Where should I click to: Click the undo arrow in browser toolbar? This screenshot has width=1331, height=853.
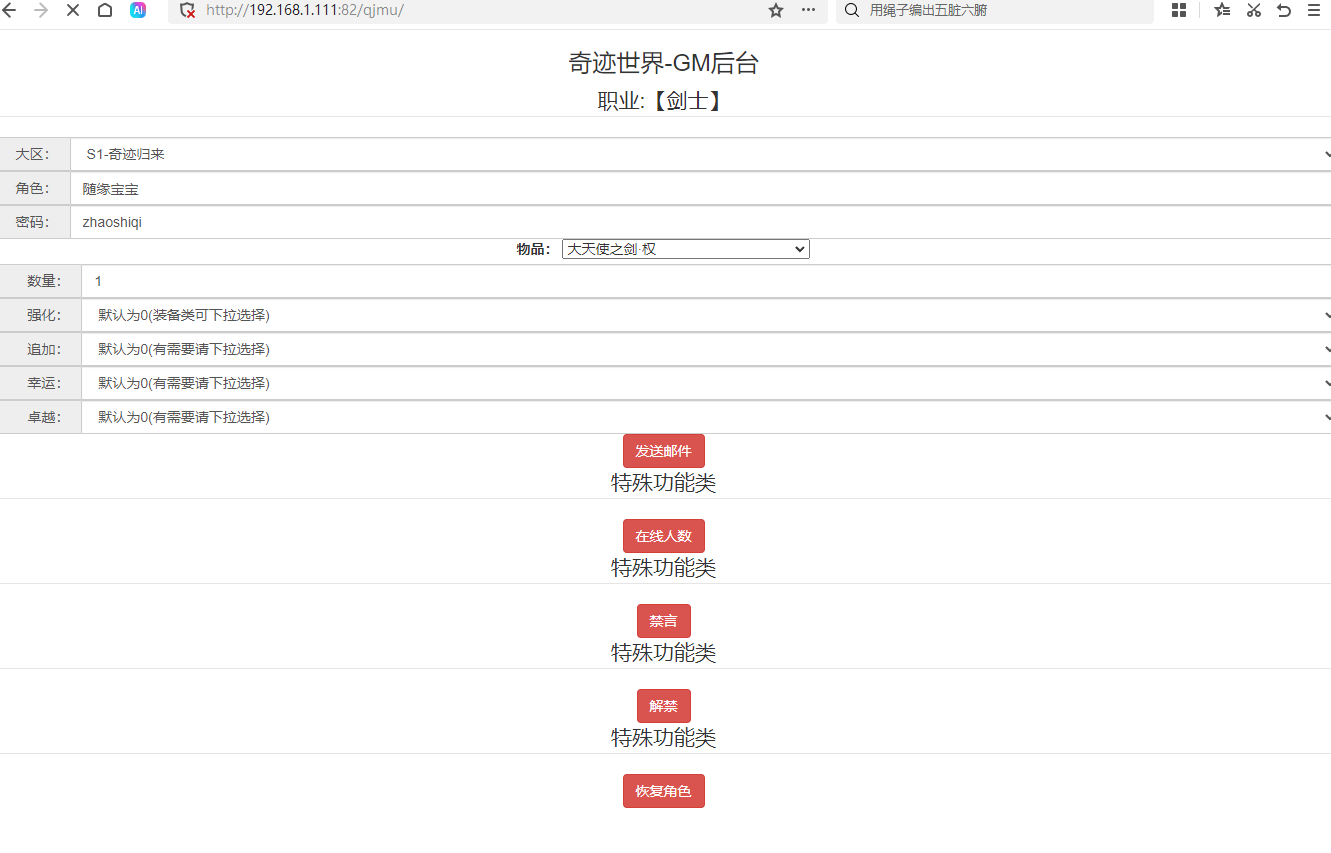click(x=1284, y=10)
